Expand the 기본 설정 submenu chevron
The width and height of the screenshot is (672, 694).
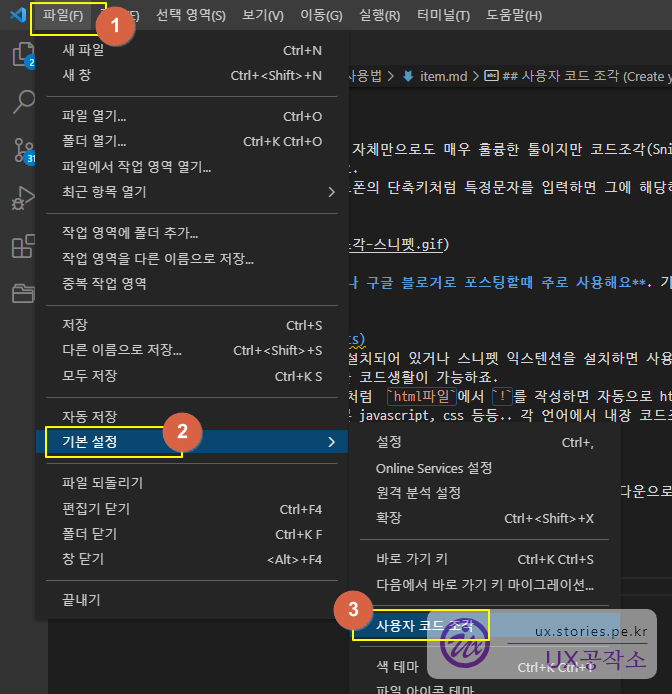pos(331,442)
